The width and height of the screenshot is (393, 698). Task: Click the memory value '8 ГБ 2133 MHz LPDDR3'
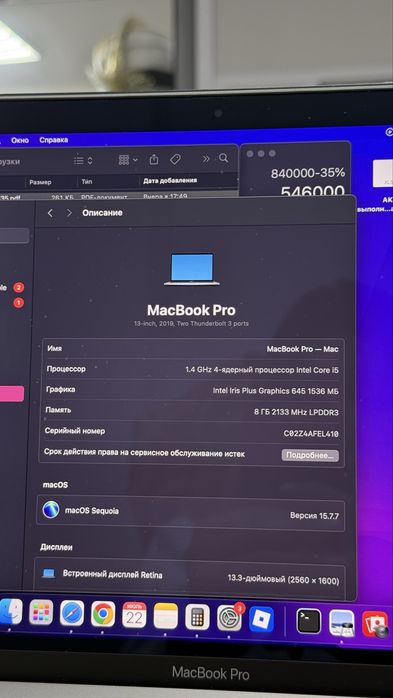296,413
